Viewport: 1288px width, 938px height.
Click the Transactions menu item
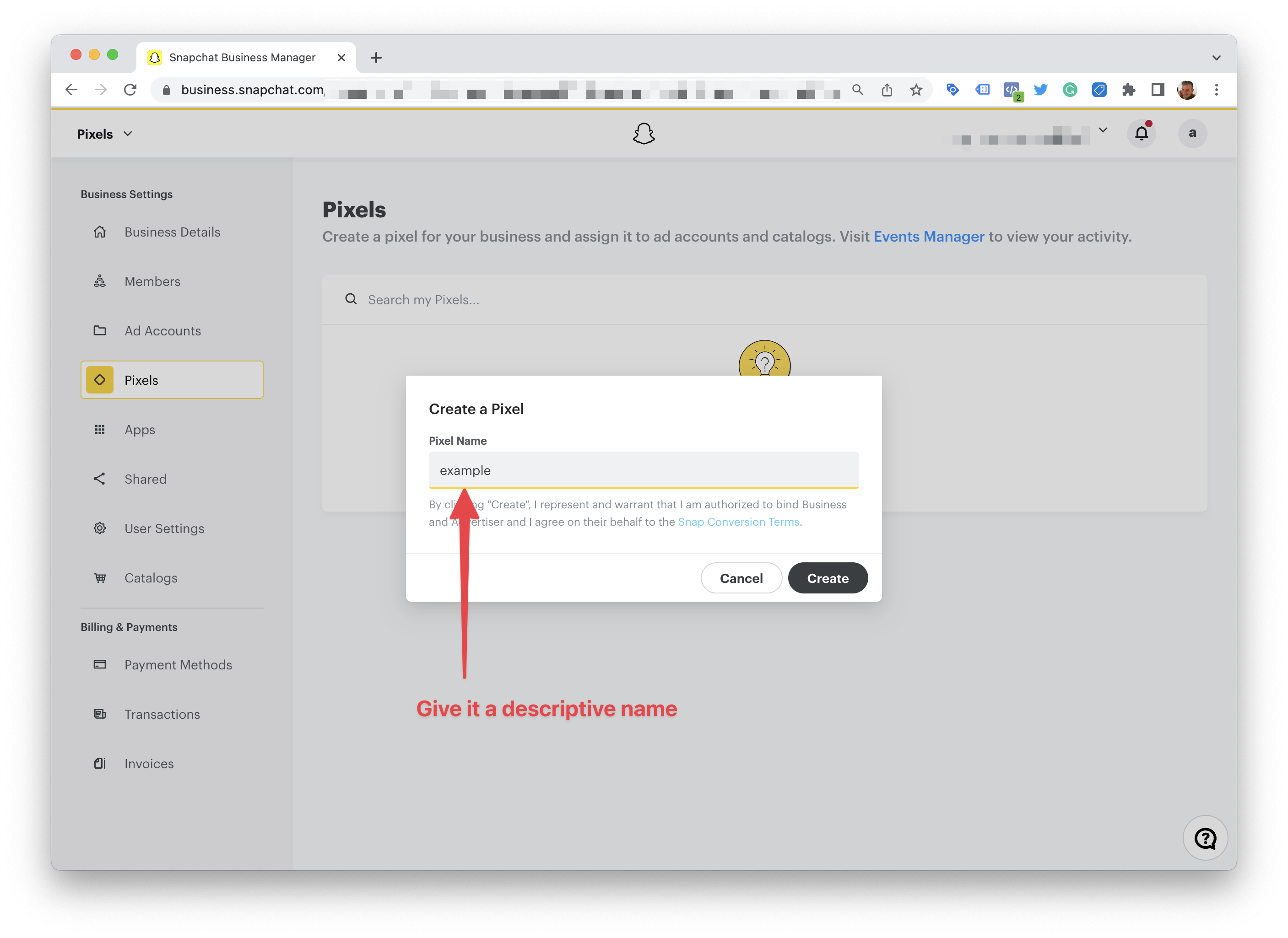pyautogui.click(x=162, y=714)
